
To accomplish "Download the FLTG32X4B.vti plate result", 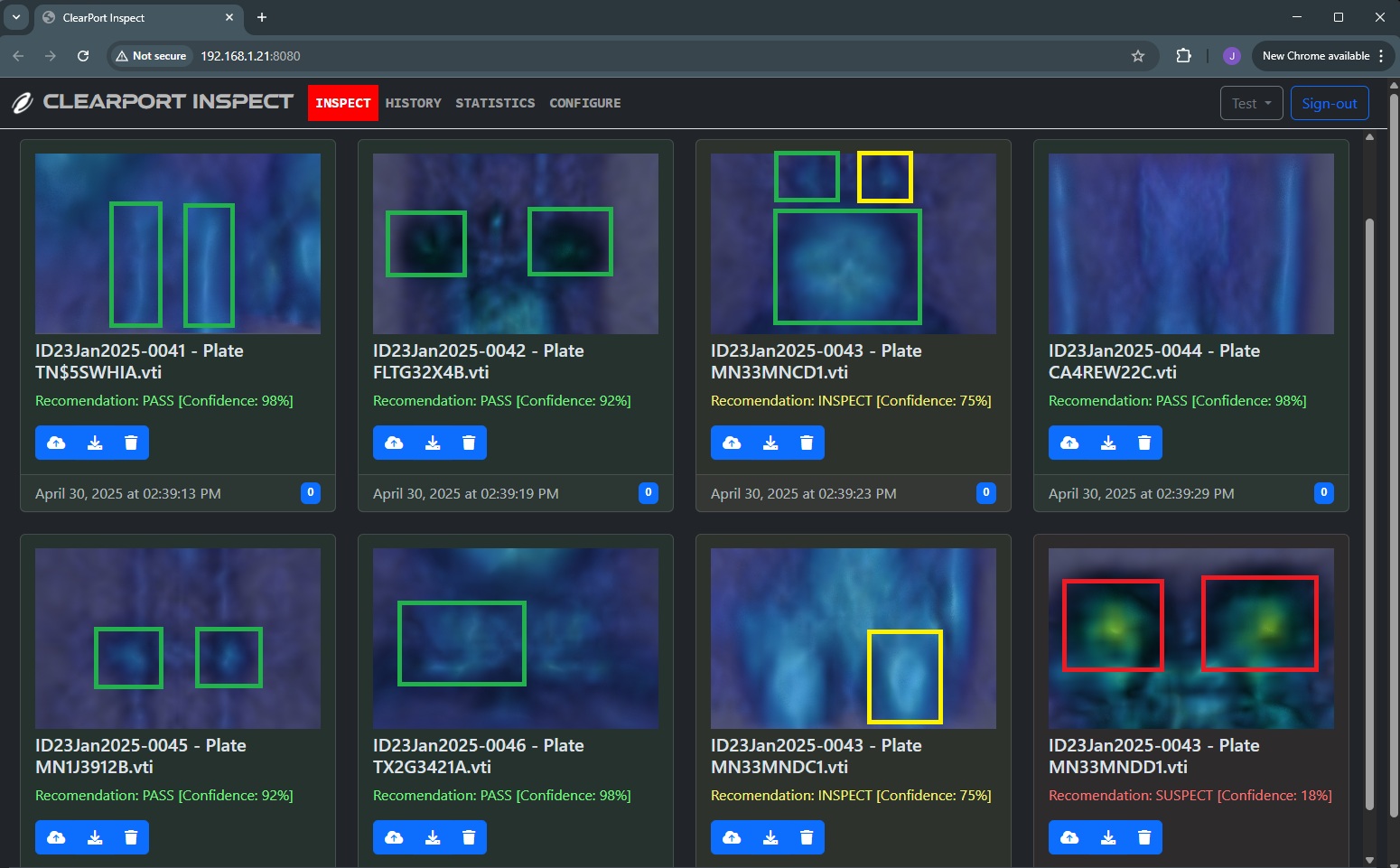I will click(x=433, y=443).
